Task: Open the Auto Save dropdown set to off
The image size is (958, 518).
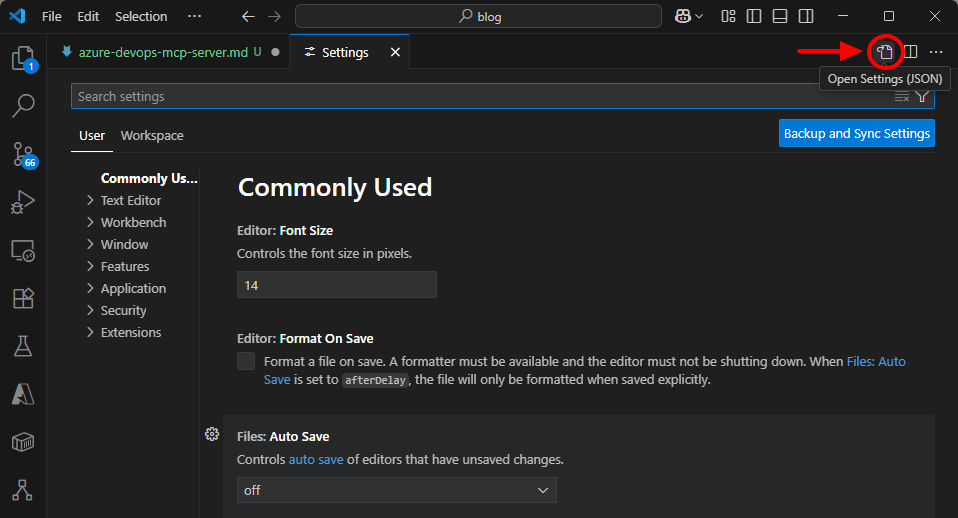Action: (x=396, y=490)
